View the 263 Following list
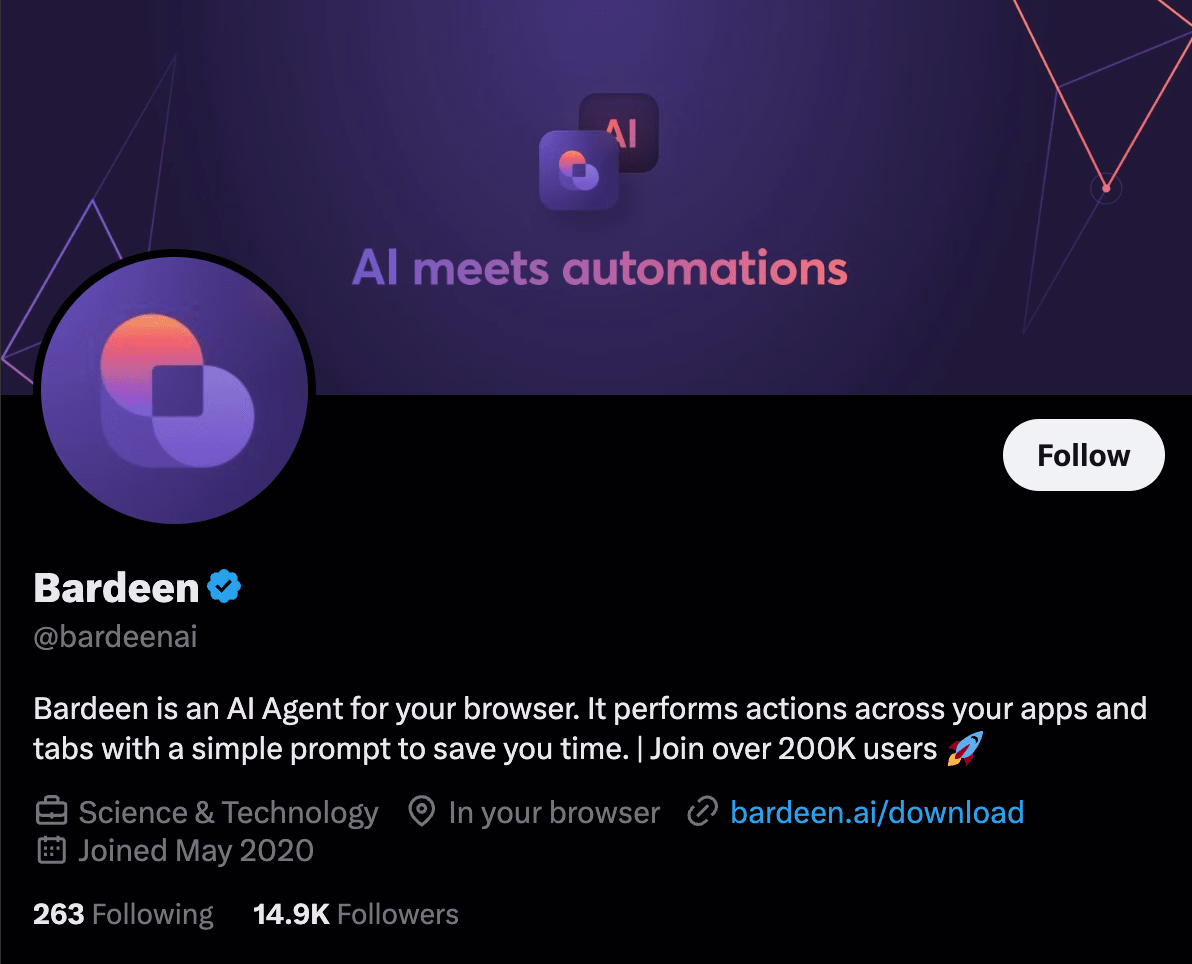Viewport: 1192px width, 964px height. coord(123,914)
